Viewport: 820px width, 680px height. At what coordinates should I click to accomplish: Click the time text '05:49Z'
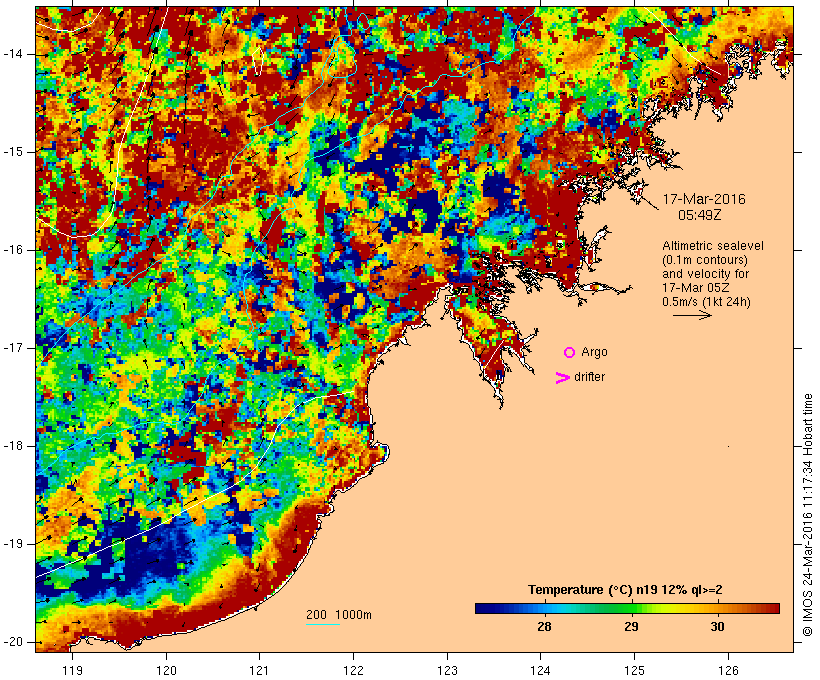tap(700, 215)
